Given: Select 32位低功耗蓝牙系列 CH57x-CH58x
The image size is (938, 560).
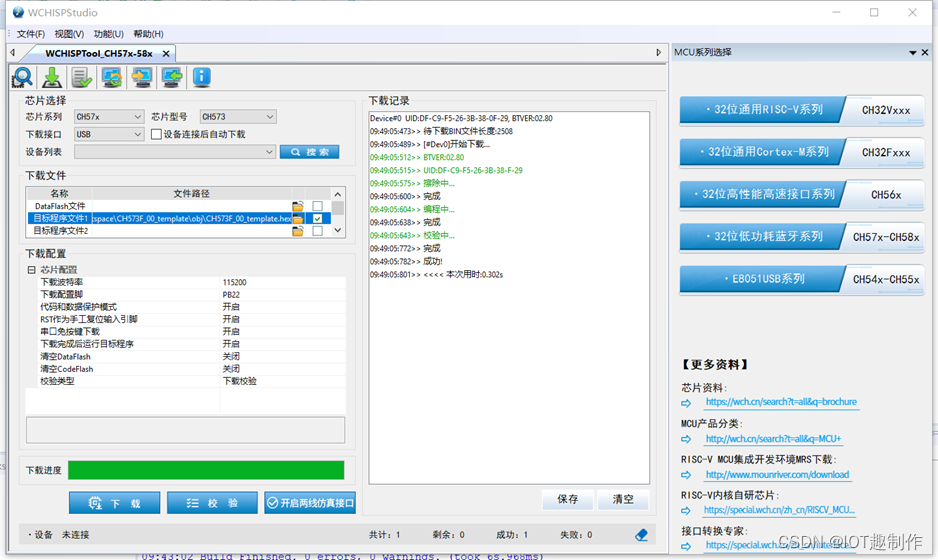Looking at the screenshot, I should point(802,237).
